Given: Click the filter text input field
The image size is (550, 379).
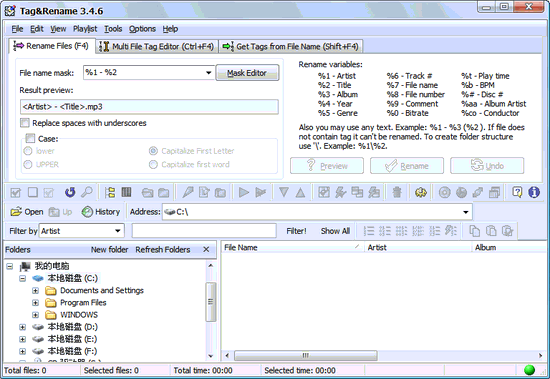Looking at the screenshot, I should coord(204,231).
